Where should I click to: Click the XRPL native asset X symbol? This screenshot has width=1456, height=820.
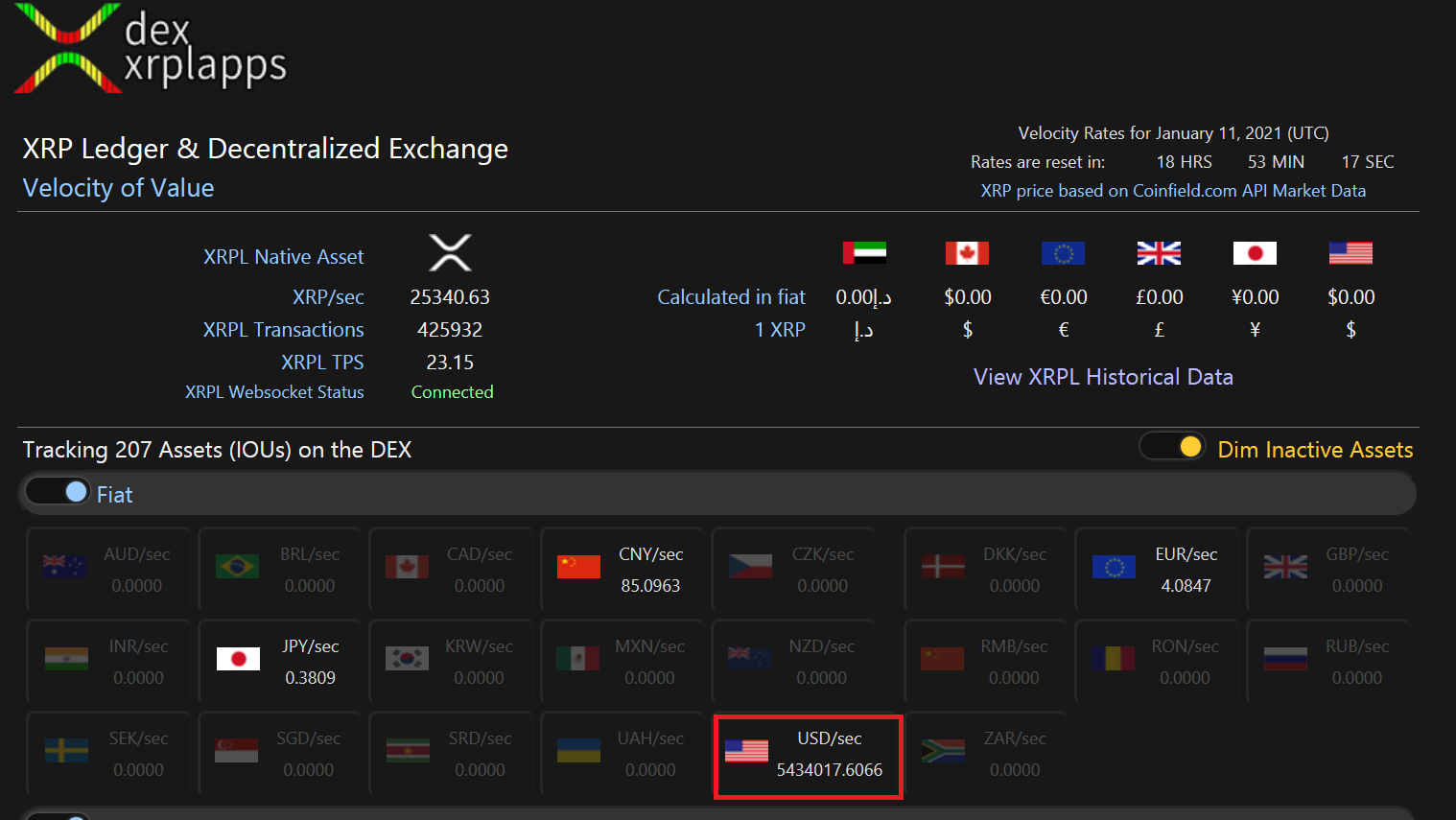449,252
